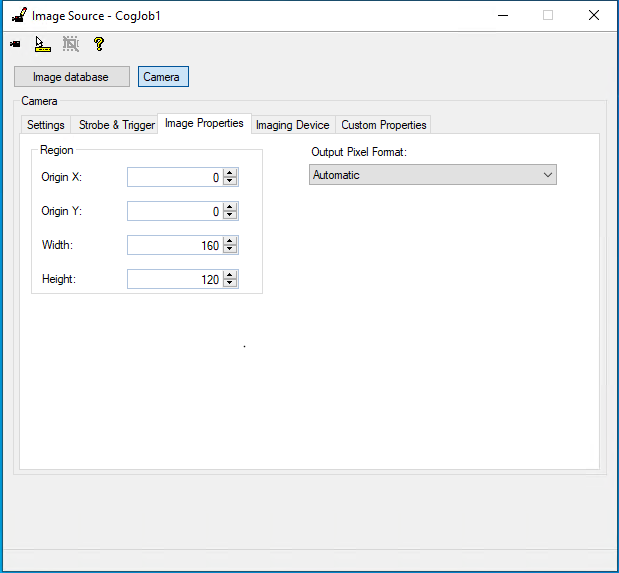Go to the Imaging Device tab

tap(292, 125)
